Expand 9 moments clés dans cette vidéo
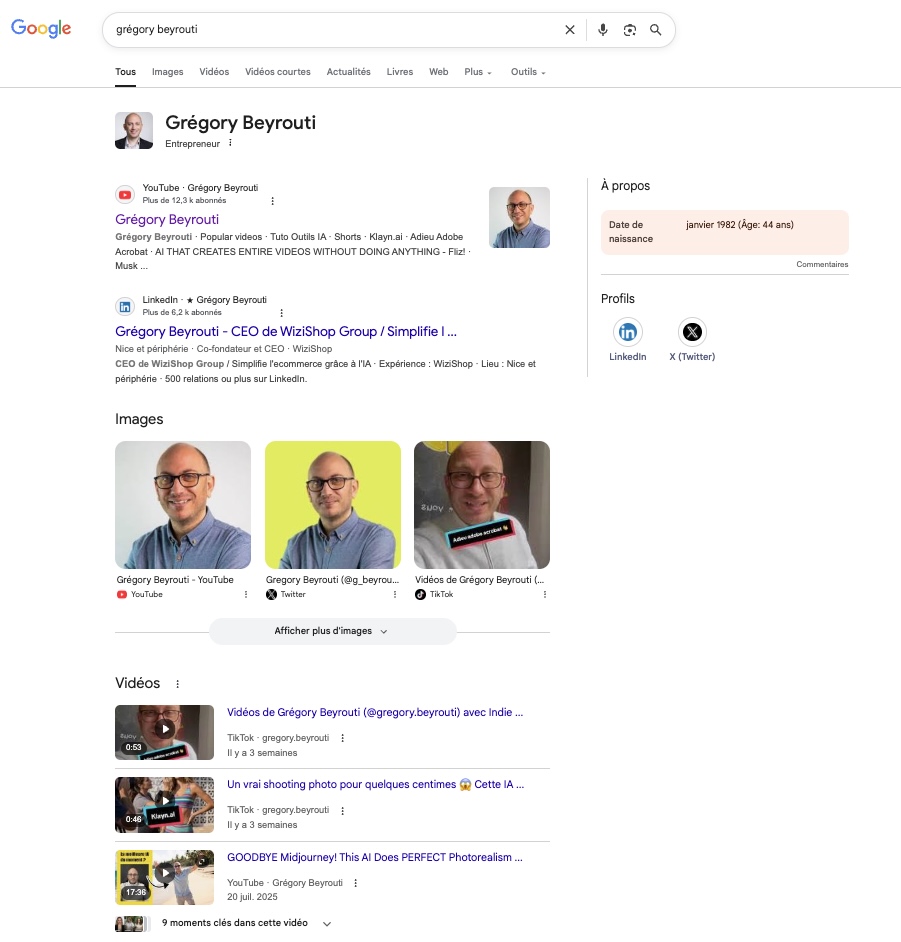This screenshot has height=942, width=901. pos(327,923)
